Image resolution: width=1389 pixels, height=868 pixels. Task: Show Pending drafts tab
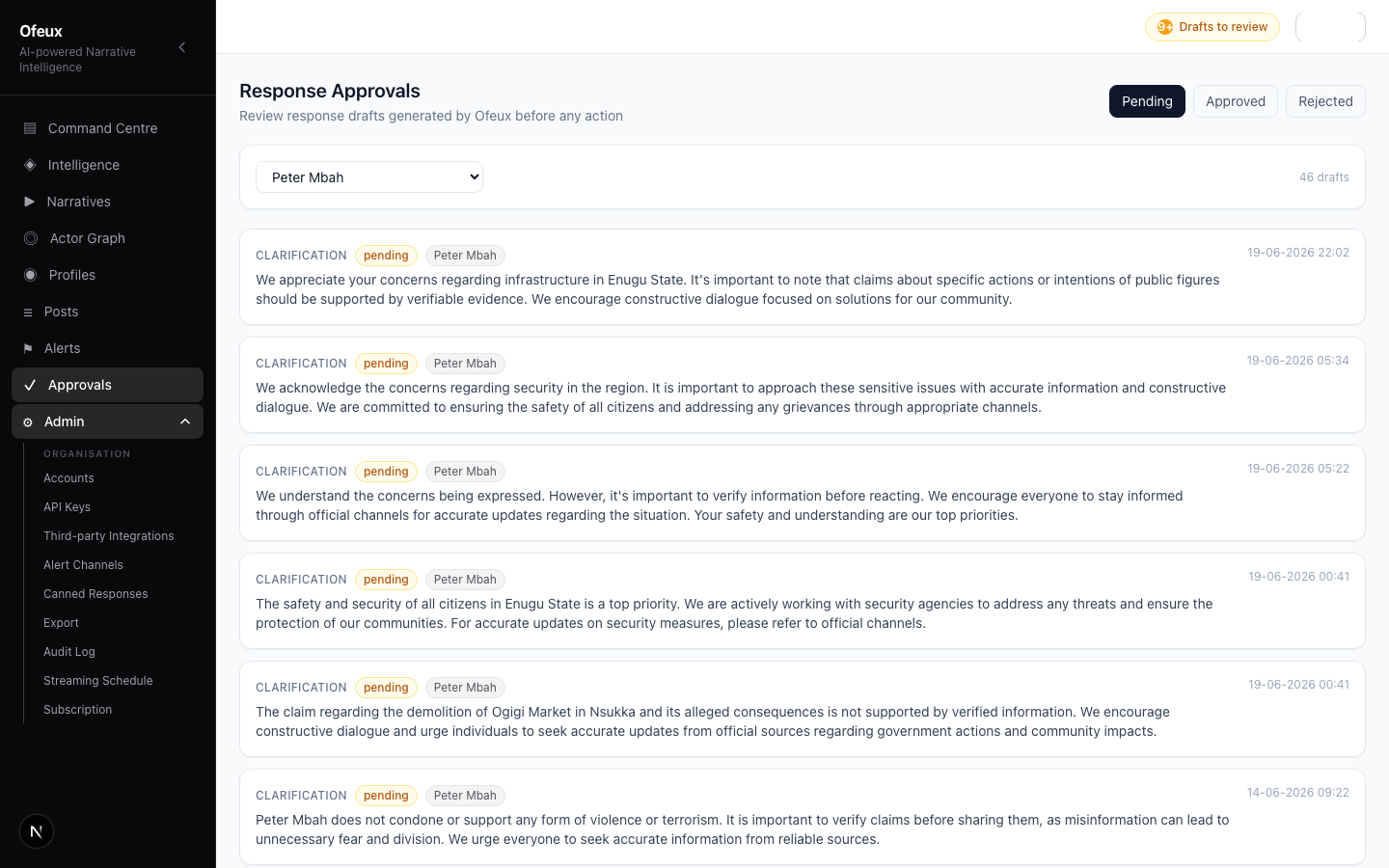click(1147, 101)
